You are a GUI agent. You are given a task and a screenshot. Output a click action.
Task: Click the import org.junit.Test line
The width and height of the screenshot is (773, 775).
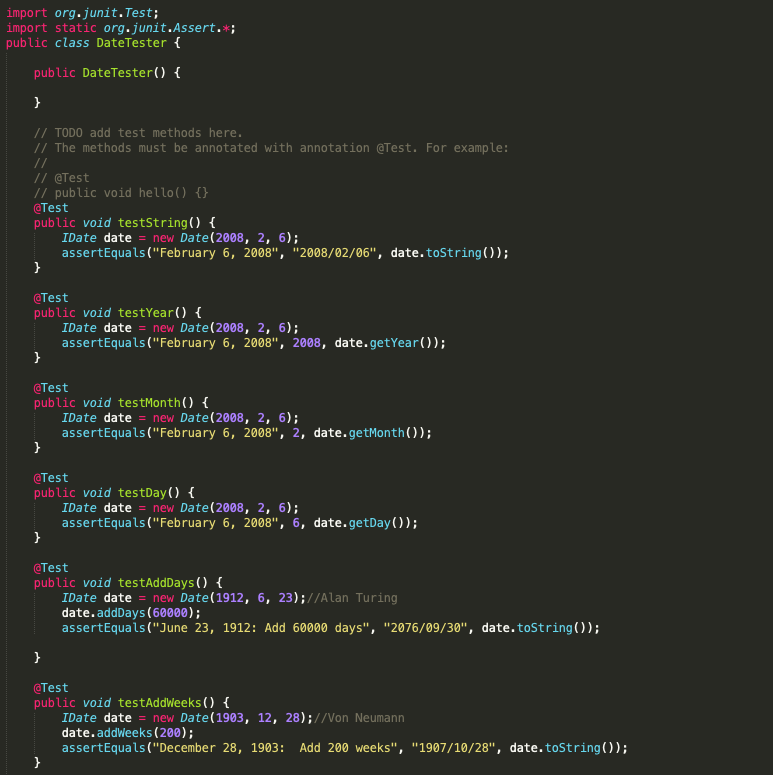[83, 13]
